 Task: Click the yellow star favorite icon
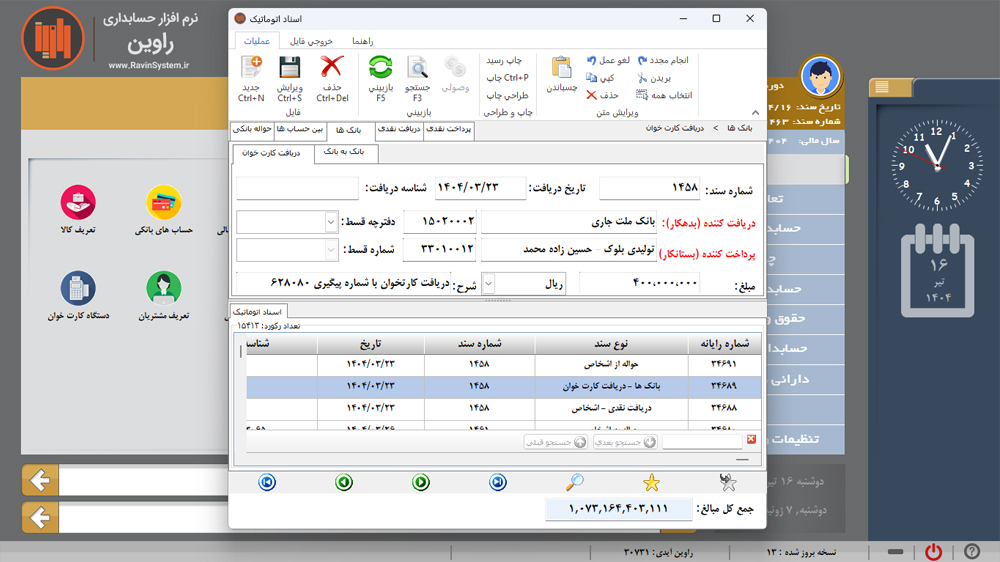[x=652, y=483]
